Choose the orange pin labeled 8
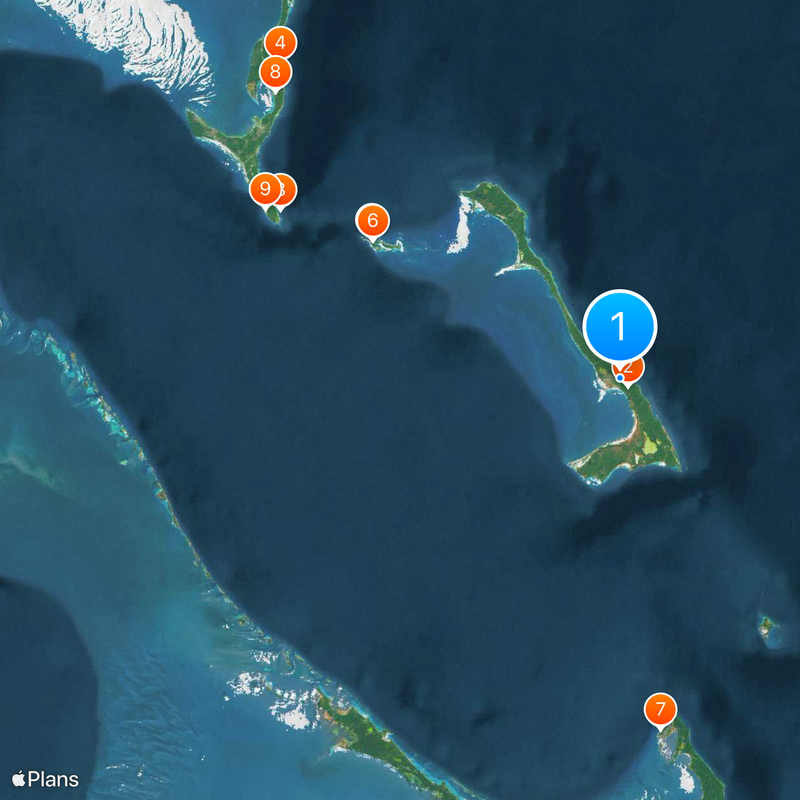 [x=276, y=72]
